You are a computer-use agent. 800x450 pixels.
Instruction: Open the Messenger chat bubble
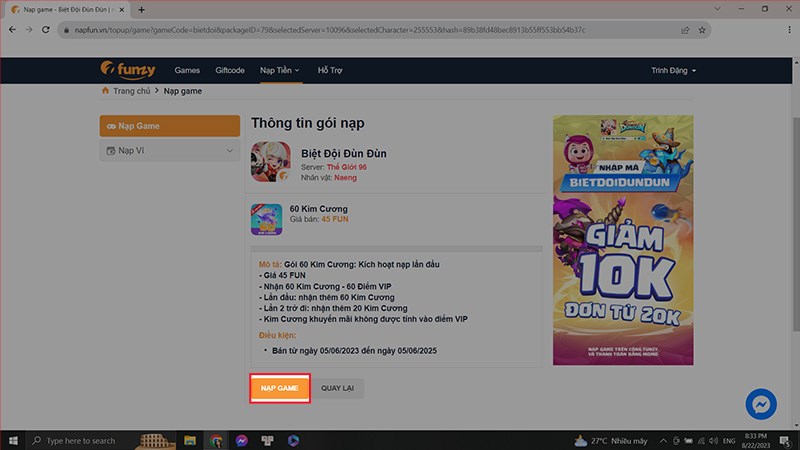(761, 405)
